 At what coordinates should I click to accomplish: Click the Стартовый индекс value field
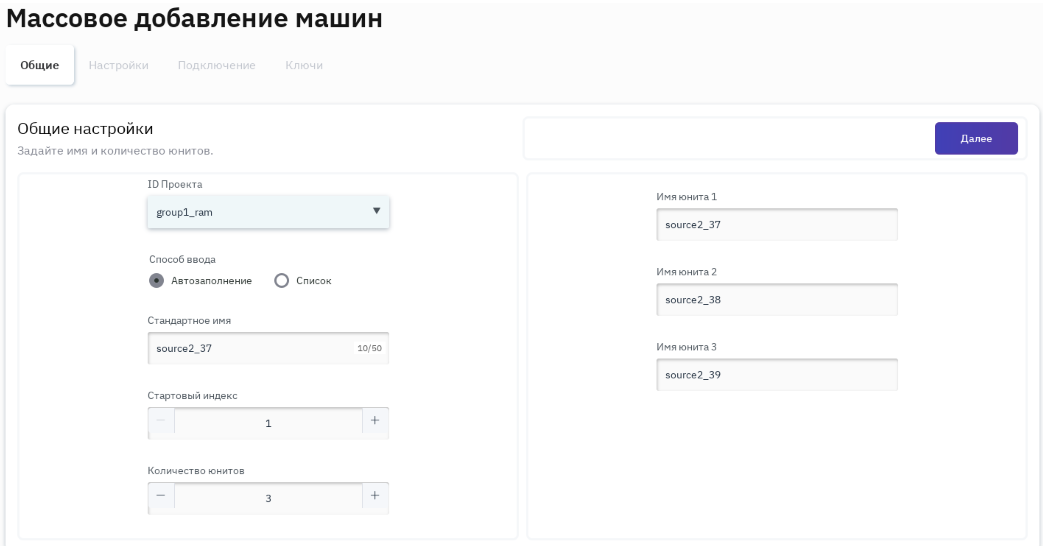268,423
